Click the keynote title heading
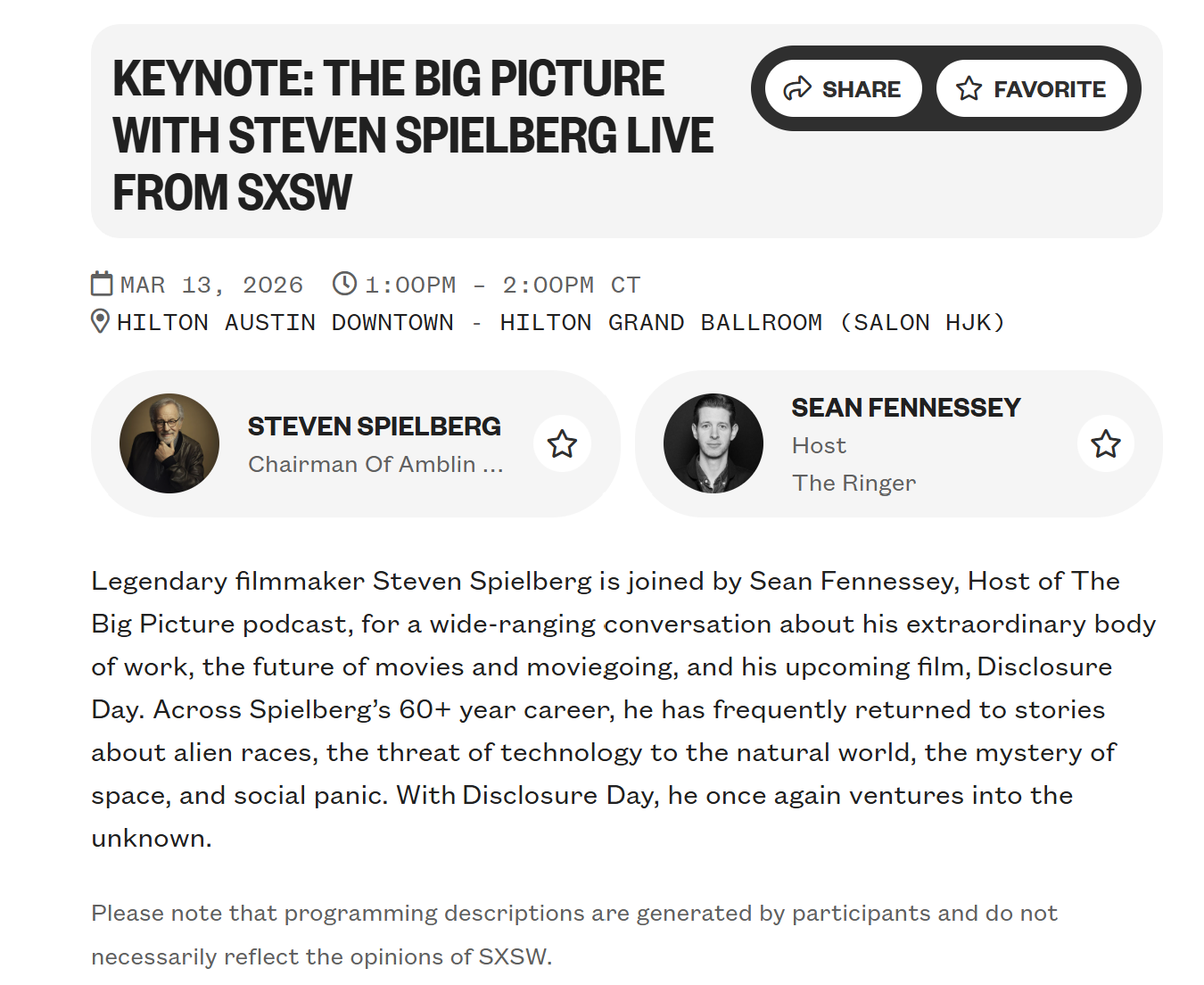This screenshot has height=985, width=1204. (412, 135)
